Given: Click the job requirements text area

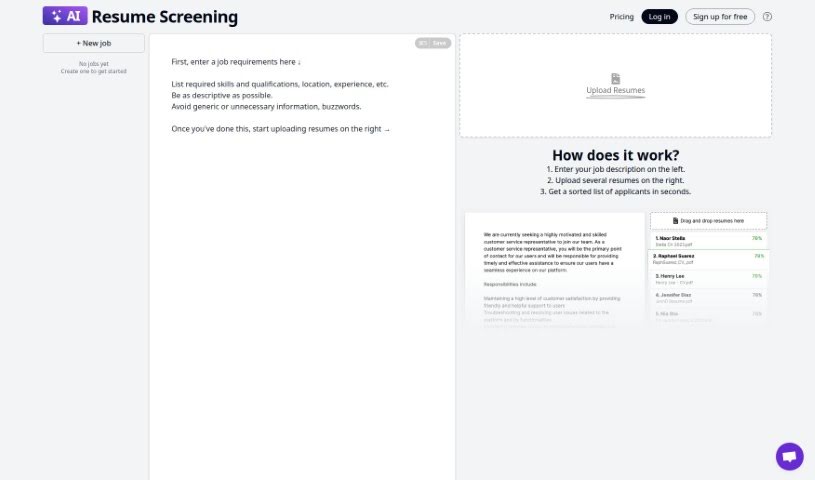Looking at the screenshot, I should coord(302,257).
